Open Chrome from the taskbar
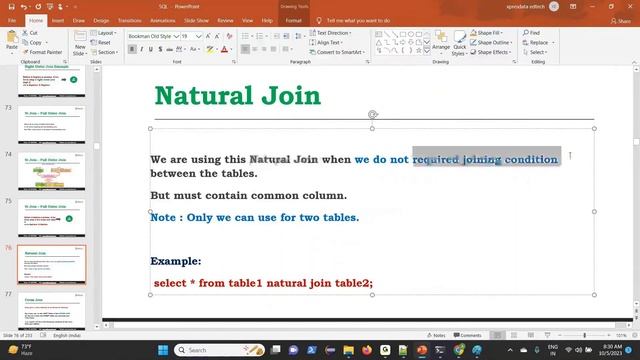 tap(459, 350)
